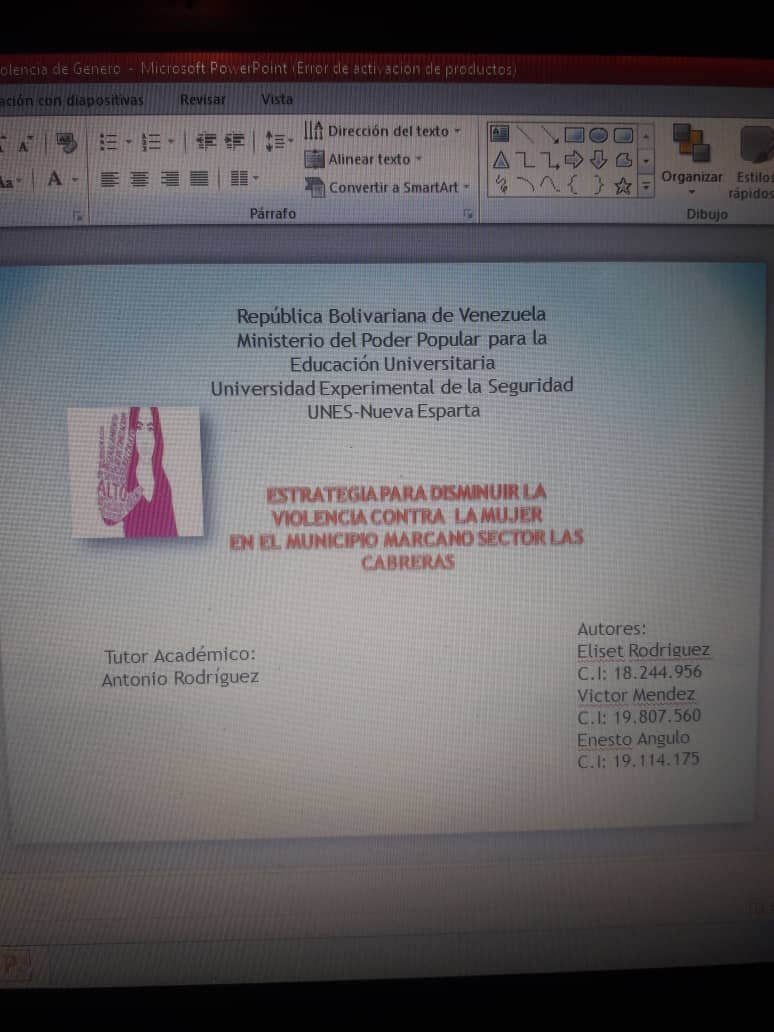Center the paragraph text
This screenshot has width=774, height=1032.
click(x=140, y=179)
